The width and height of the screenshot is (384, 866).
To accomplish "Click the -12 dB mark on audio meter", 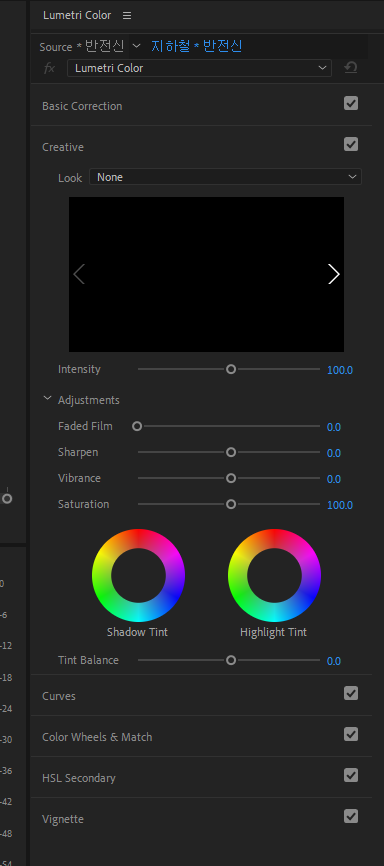I will tap(6, 646).
